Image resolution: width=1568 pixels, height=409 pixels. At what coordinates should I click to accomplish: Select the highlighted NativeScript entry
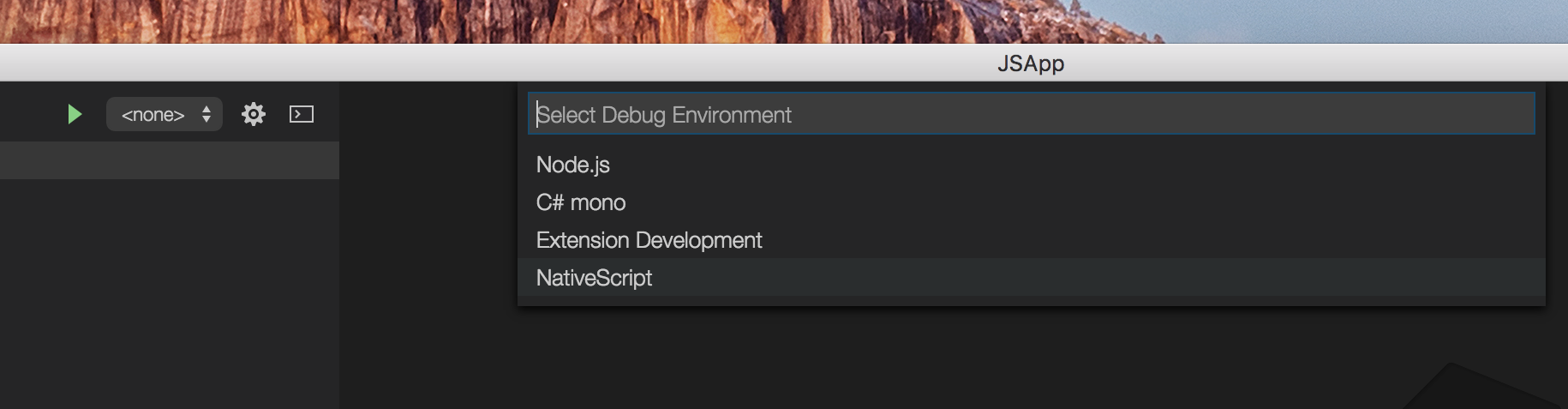(1031, 278)
